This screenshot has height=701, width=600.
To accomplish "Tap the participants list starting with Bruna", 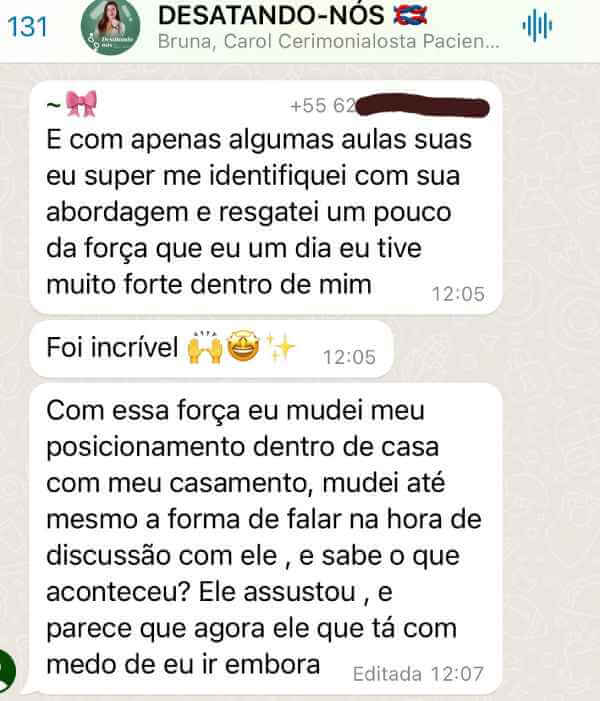I will 329,42.
